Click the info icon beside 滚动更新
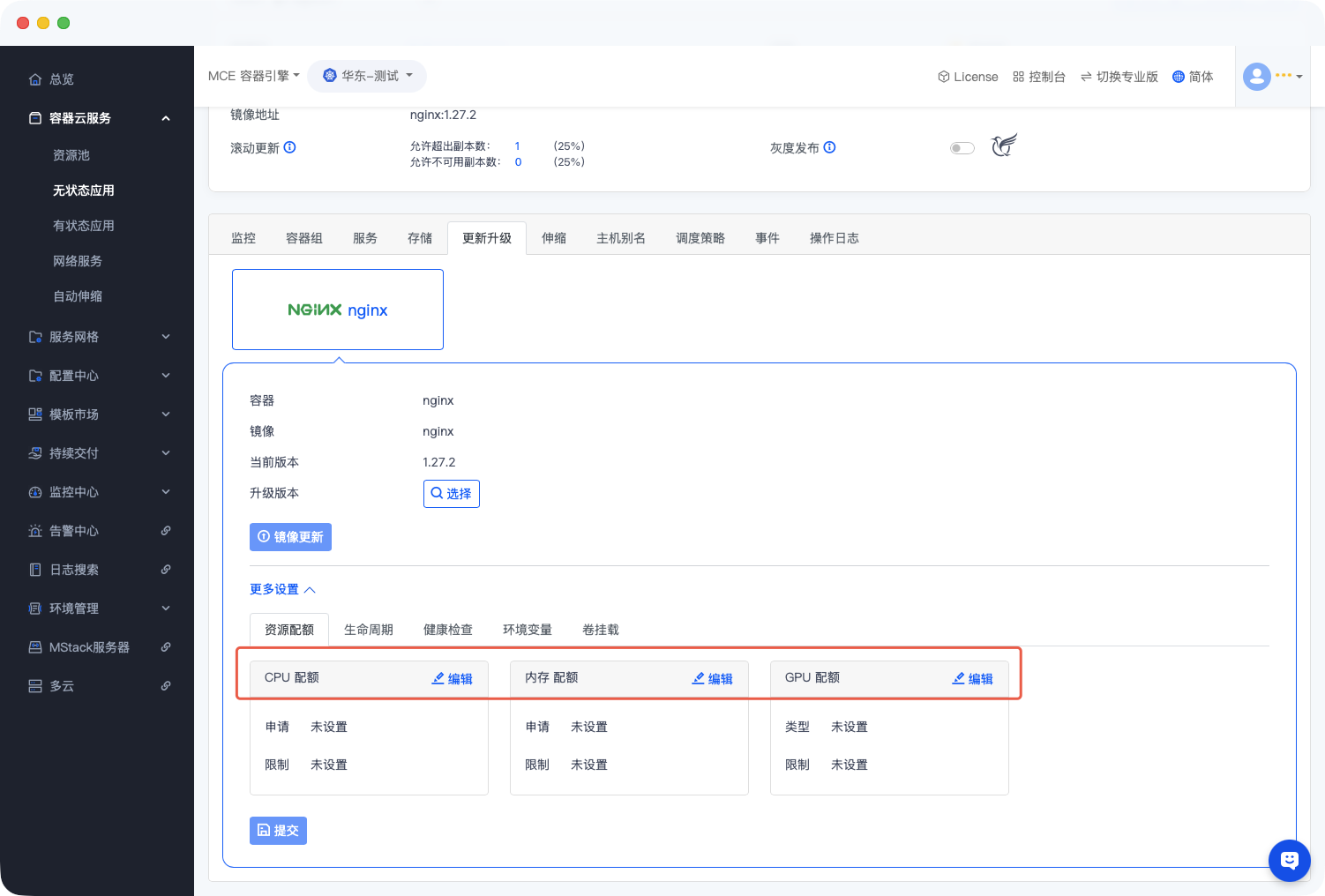 pos(289,147)
